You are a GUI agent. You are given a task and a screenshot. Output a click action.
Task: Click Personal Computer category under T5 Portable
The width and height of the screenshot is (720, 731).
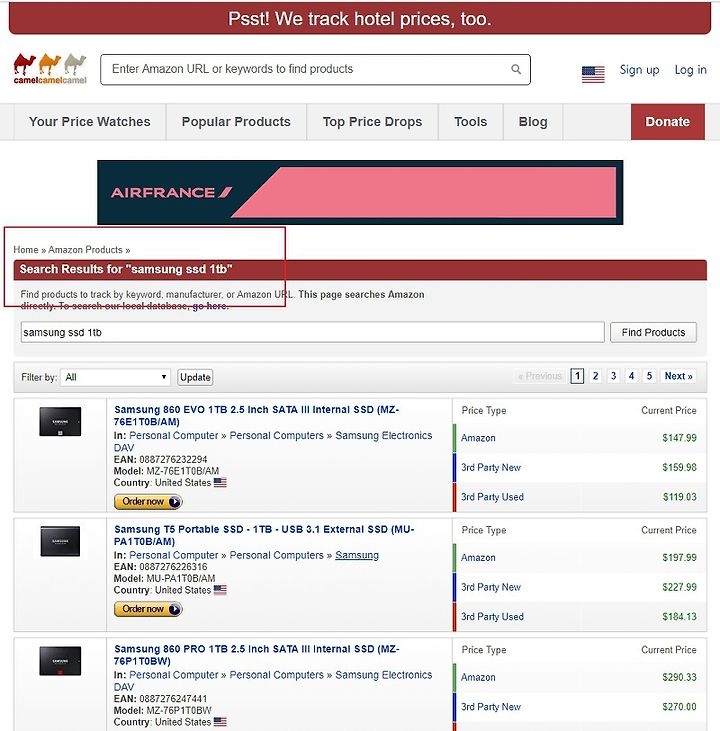(x=173, y=555)
